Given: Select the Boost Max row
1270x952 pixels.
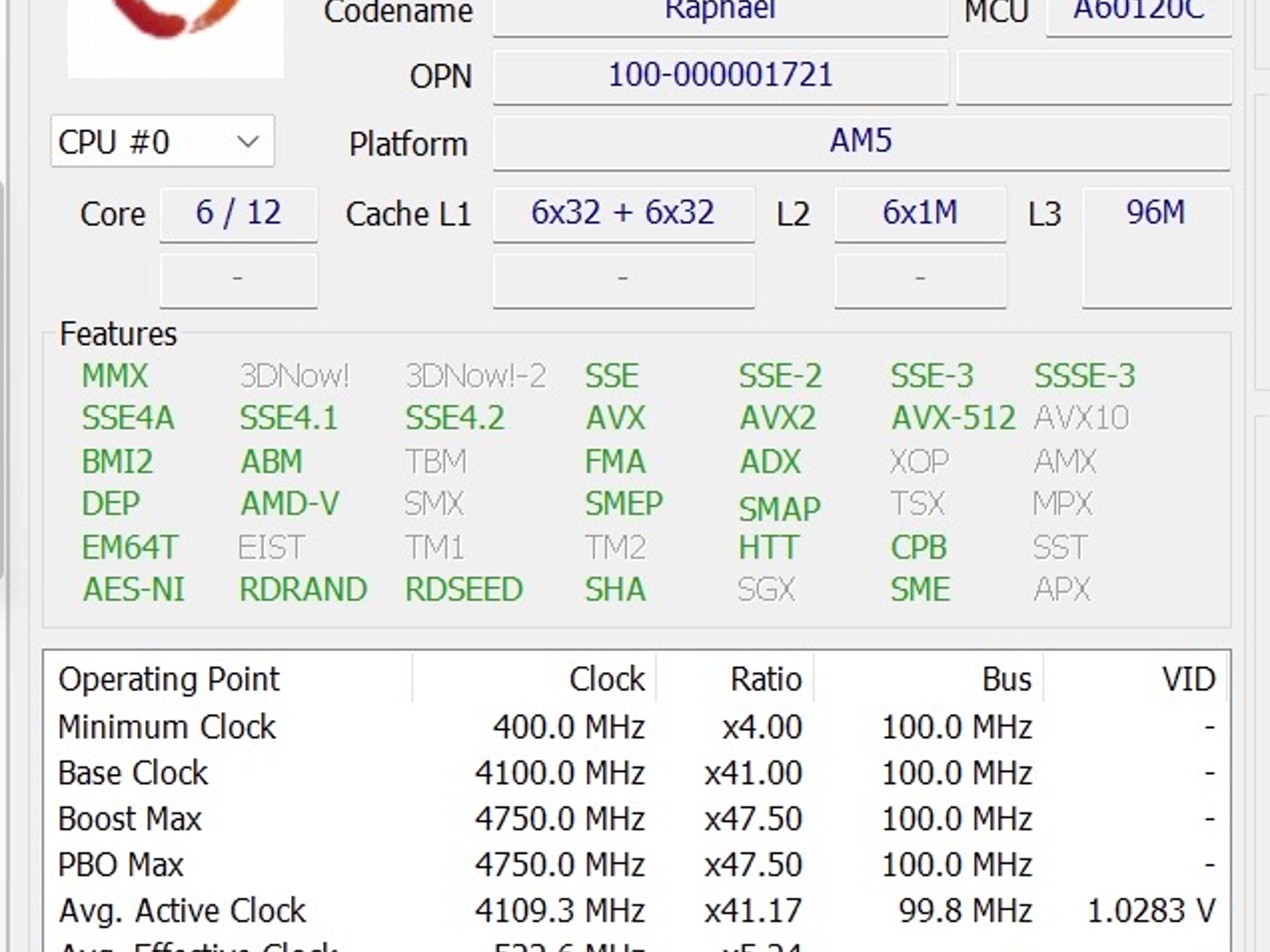Looking at the screenshot, I should coord(636,819).
